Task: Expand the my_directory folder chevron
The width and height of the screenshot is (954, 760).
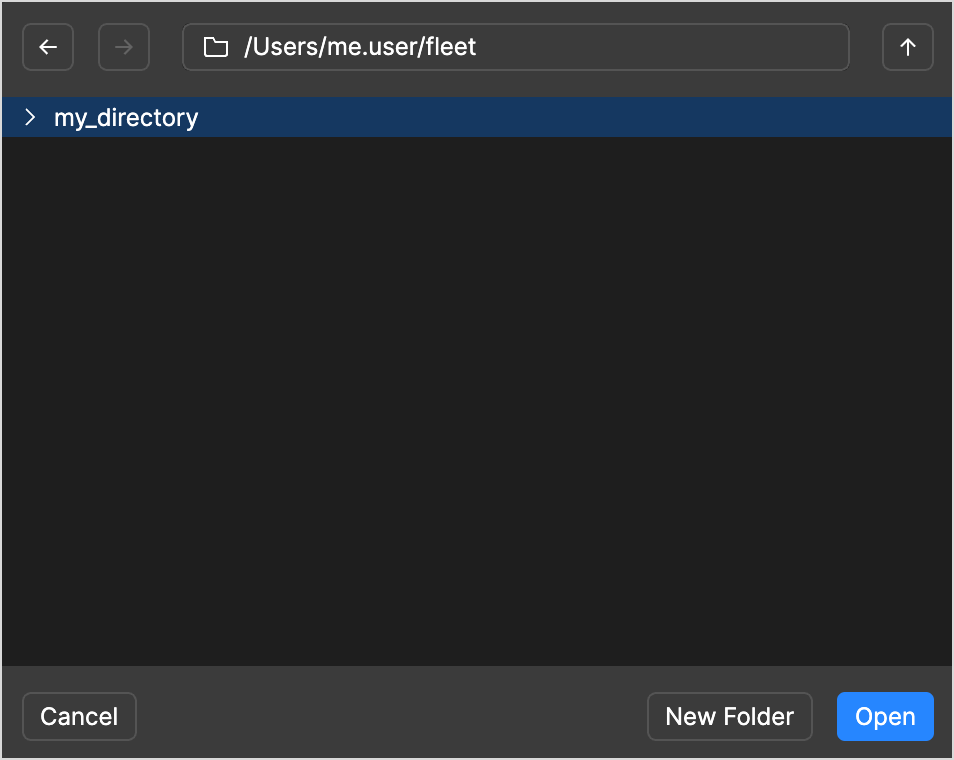Action: pyautogui.click(x=30, y=118)
